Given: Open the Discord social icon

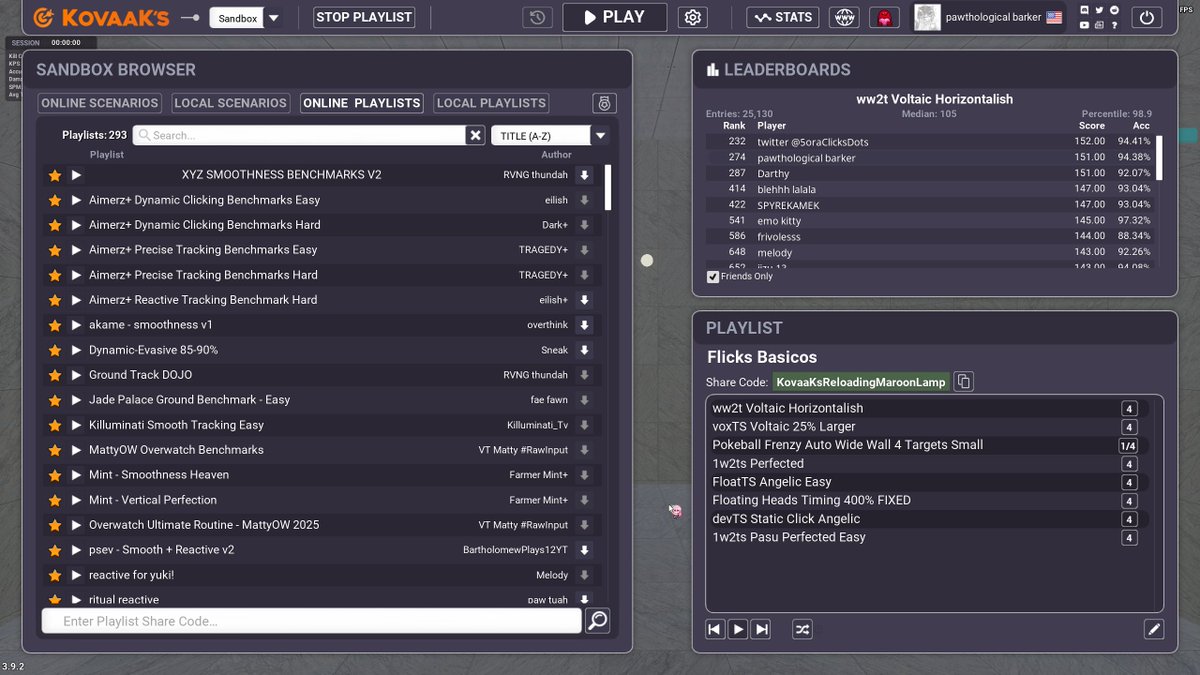Looking at the screenshot, I should click(1085, 10).
